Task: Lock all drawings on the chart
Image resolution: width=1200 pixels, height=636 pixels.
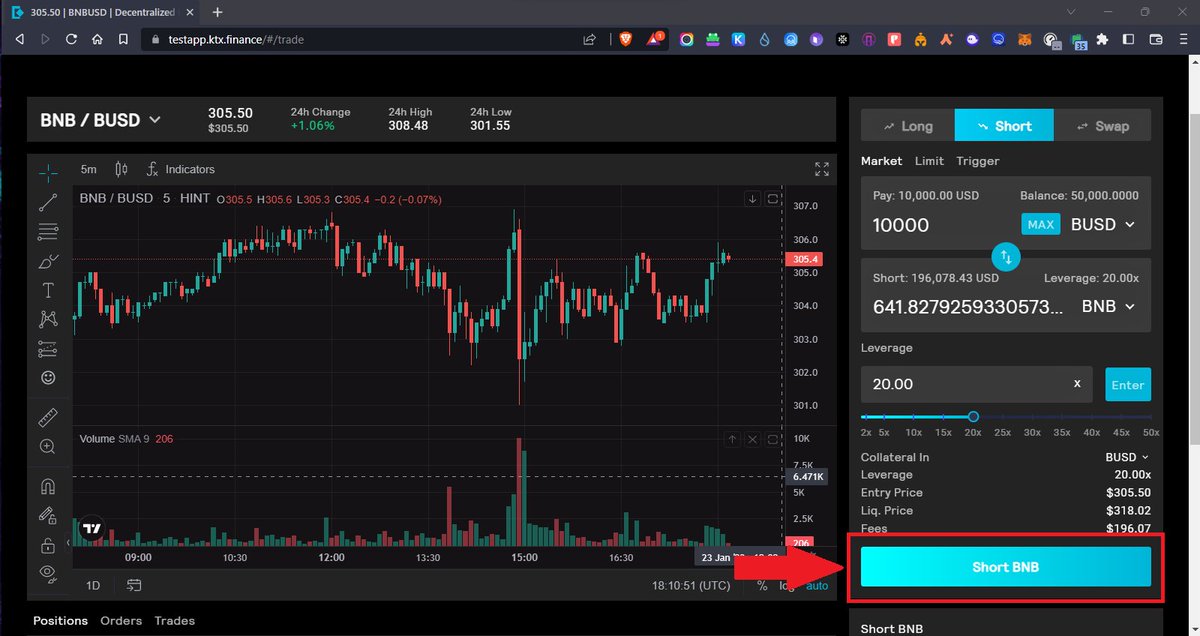Action: click(x=48, y=545)
